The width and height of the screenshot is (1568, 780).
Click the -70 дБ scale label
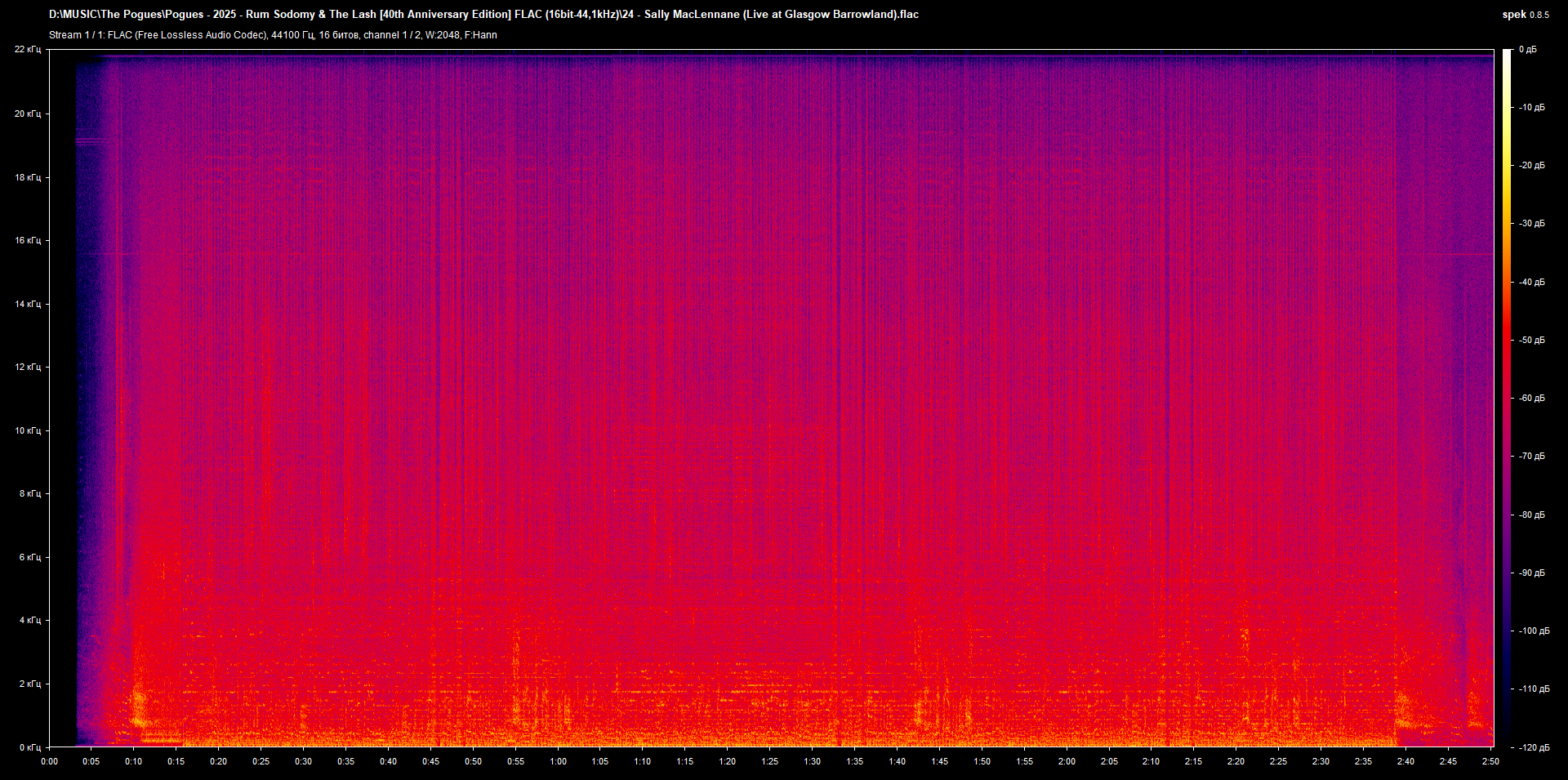(1531, 456)
